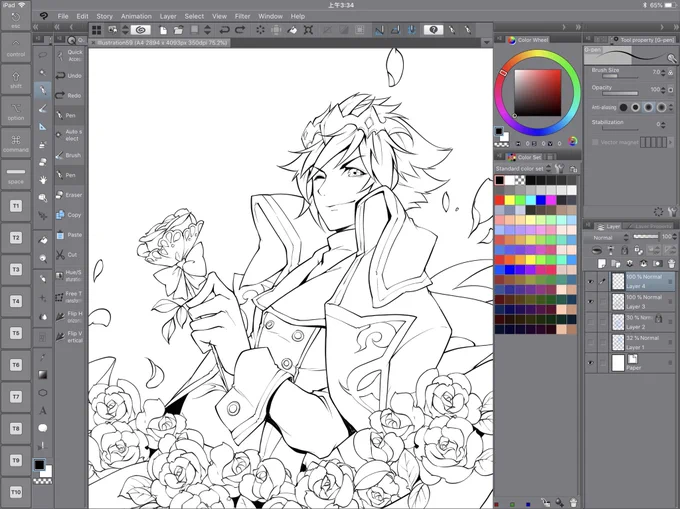Toggle visibility eye of Paper layer

point(590,363)
